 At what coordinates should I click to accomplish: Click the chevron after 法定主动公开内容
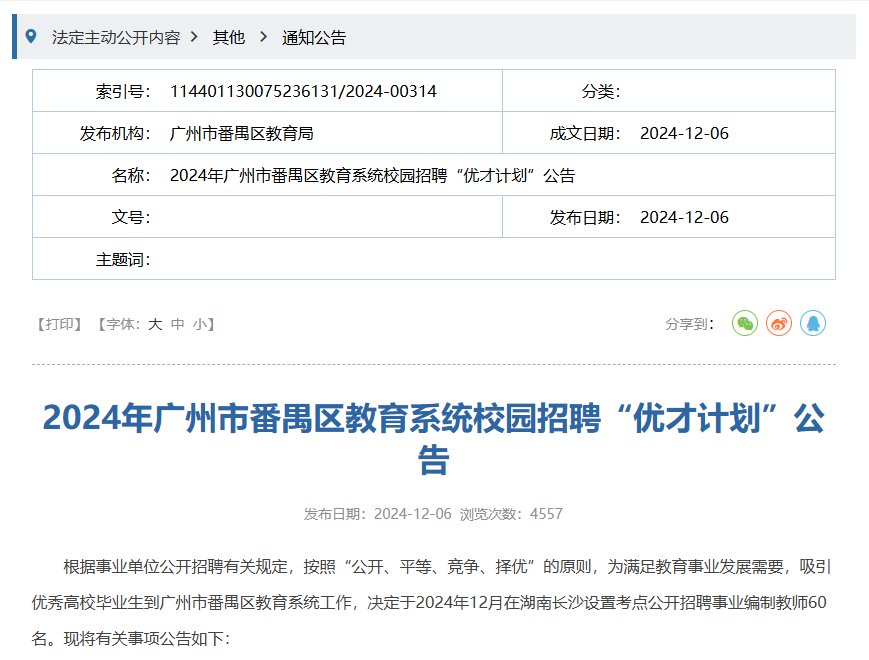194,37
